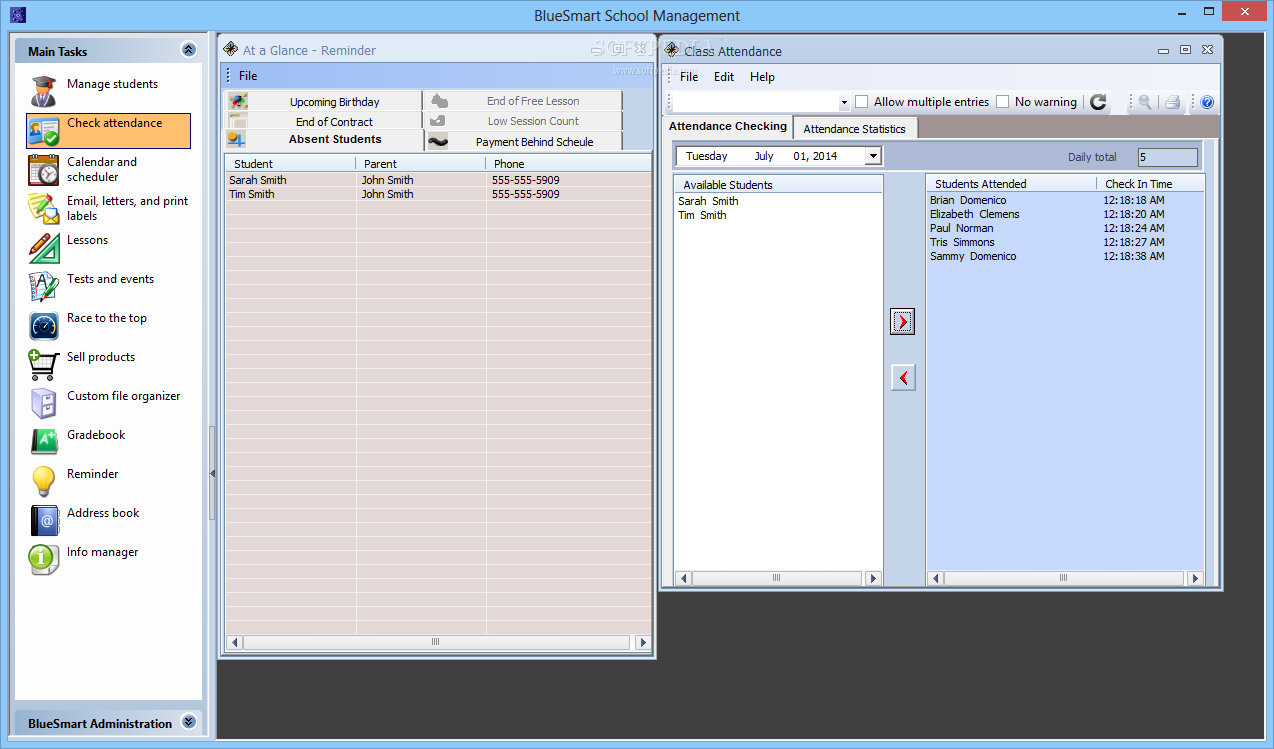This screenshot has height=749, width=1274.
Task: Click scrollbar under Available Students list
Action: pos(778,578)
